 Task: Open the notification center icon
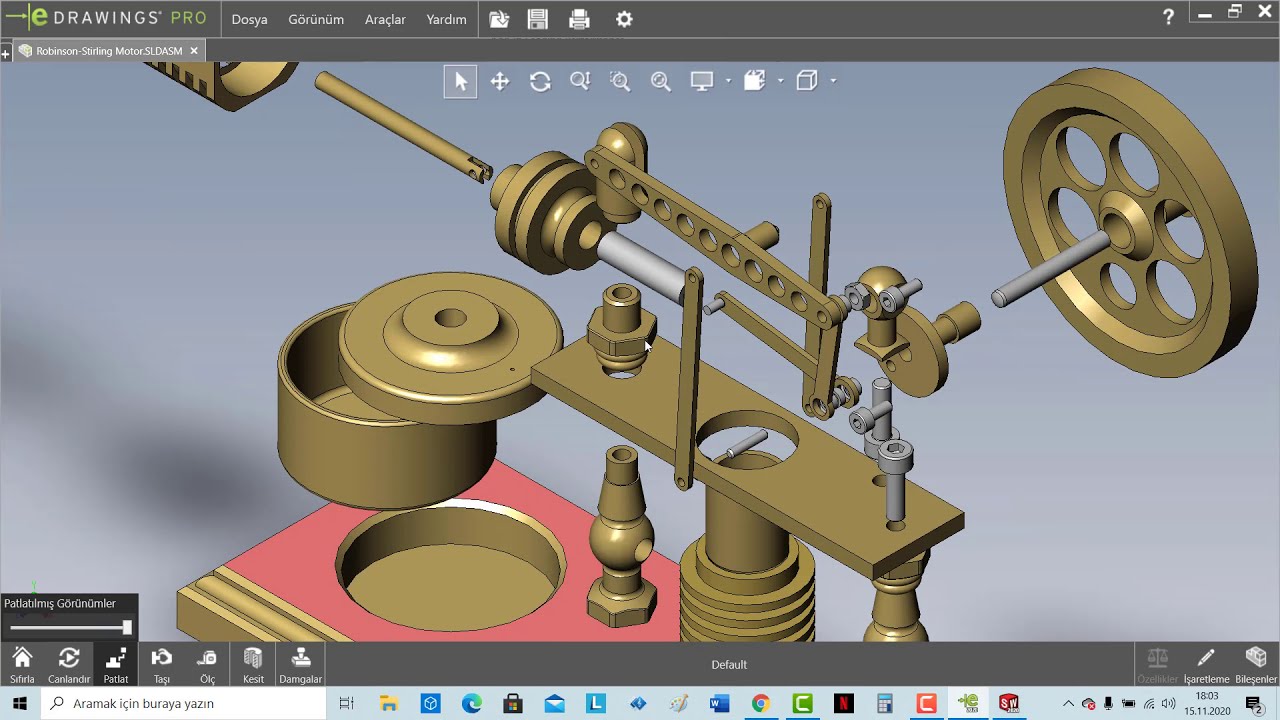click(x=1255, y=704)
